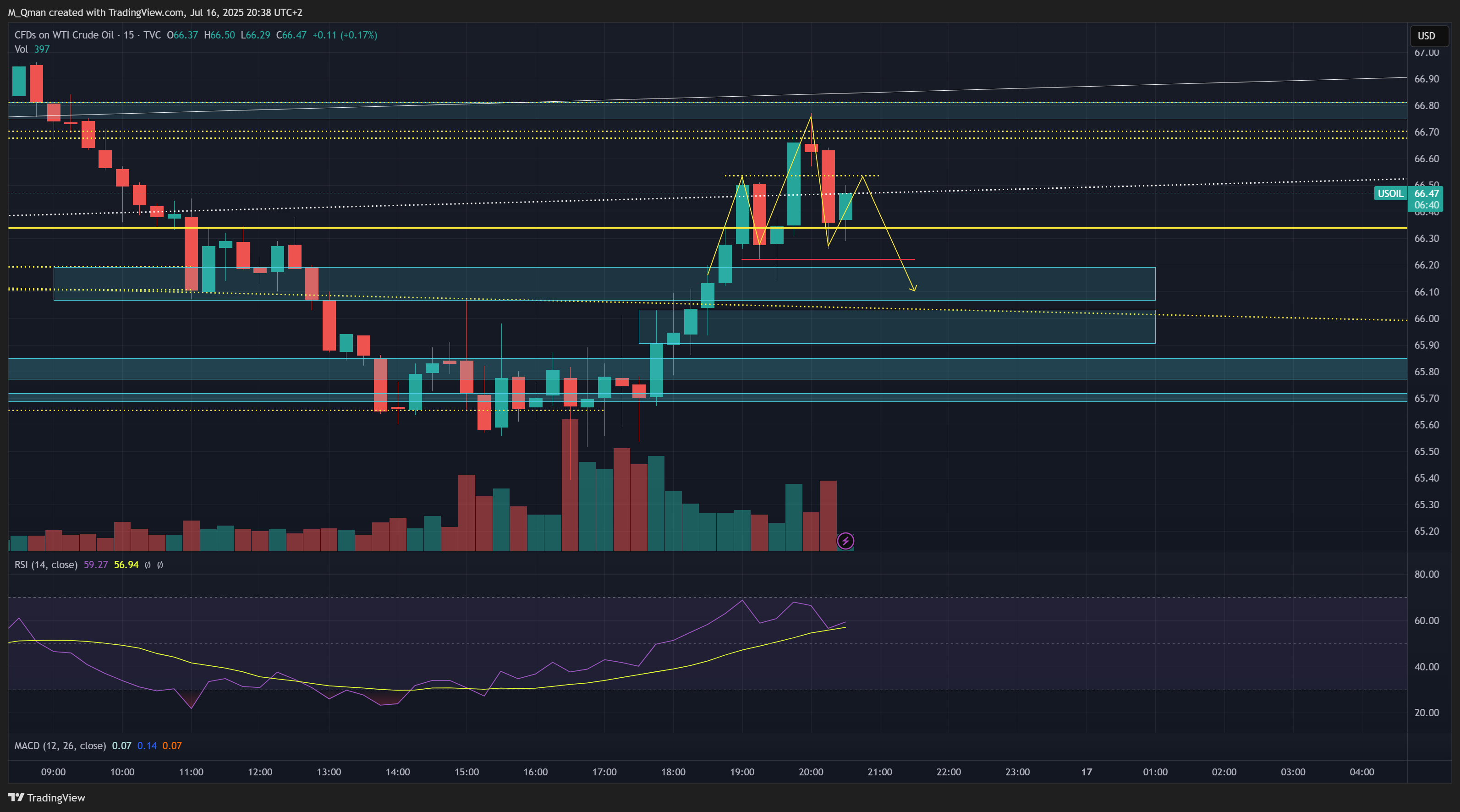Viewport: 1460px width, 812px height.
Task: Click the 65.60 price axis label
Action: point(1426,425)
